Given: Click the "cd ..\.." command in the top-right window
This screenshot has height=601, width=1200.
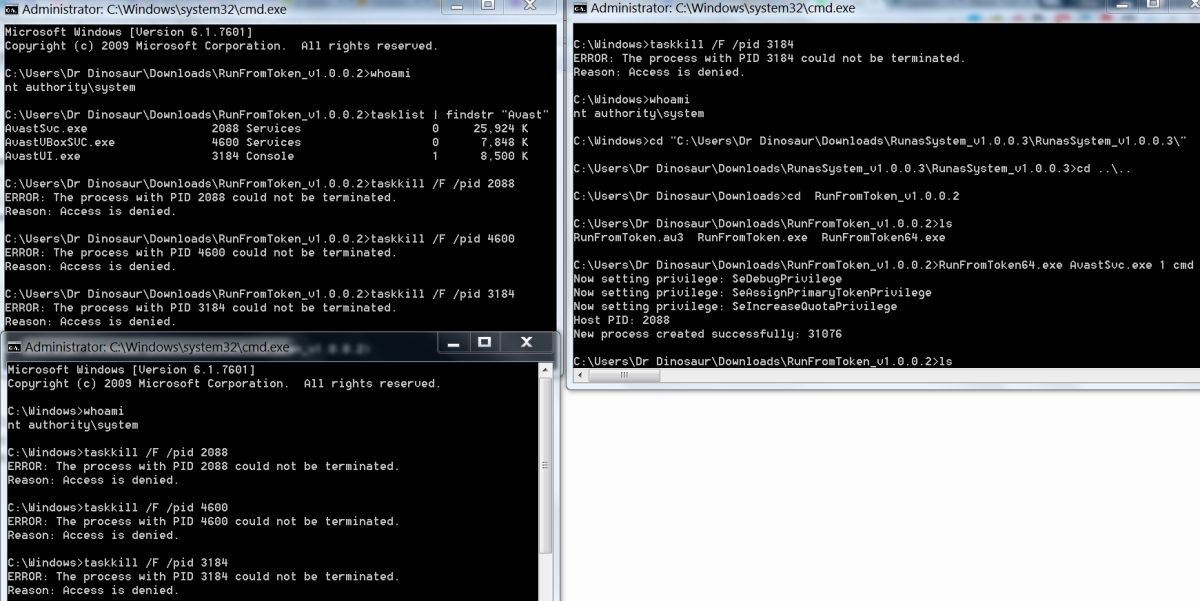Looking at the screenshot, I should pyautogui.click(x=1104, y=168).
